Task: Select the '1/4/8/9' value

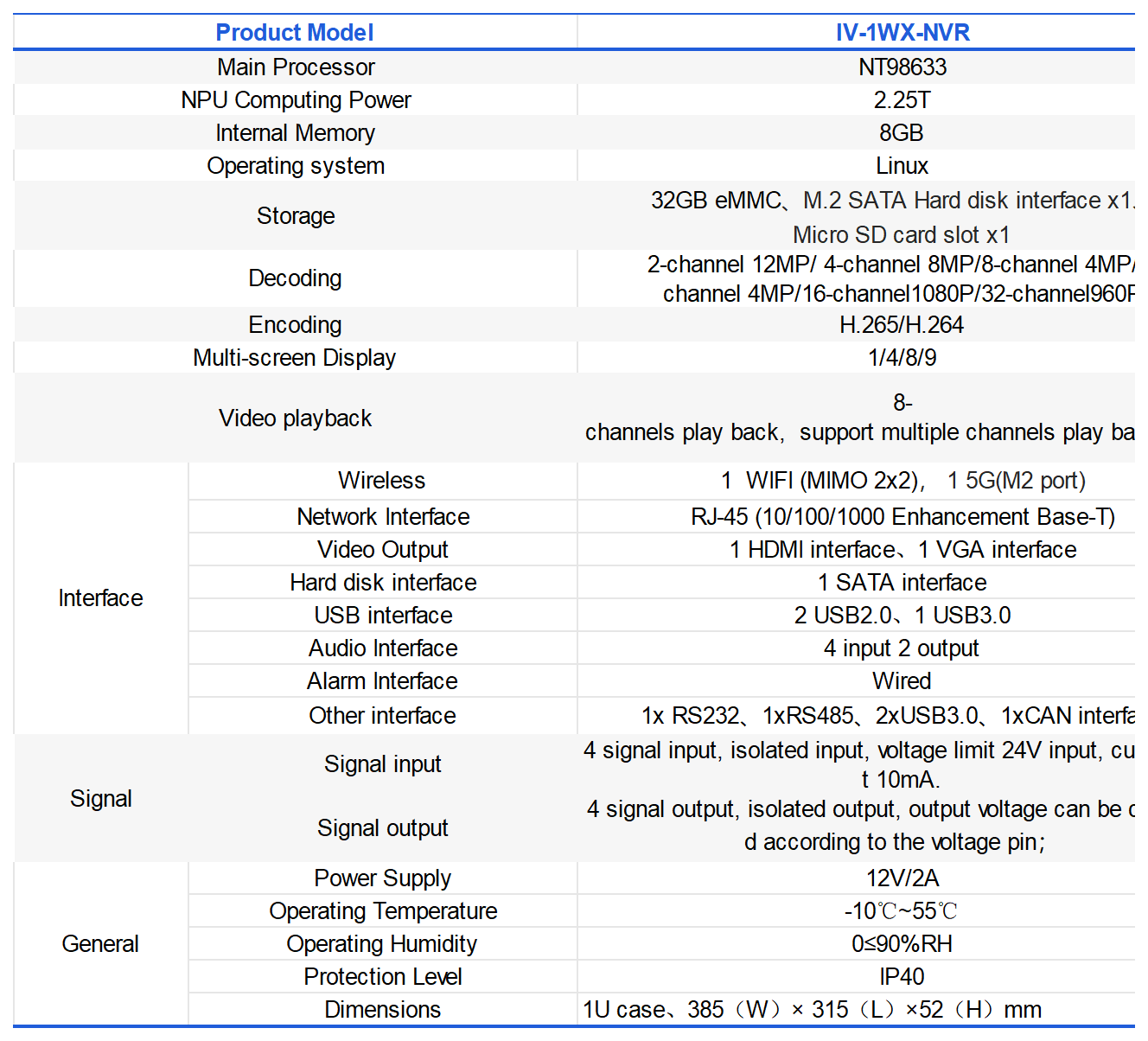Action: pos(902,358)
